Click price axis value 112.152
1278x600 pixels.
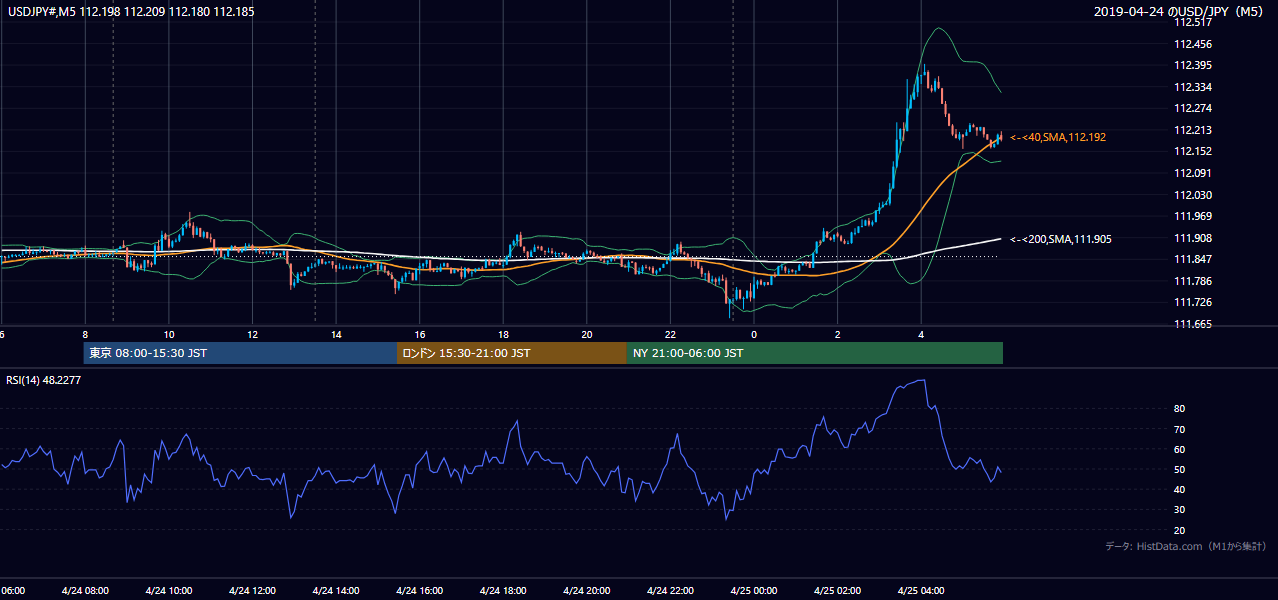tap(1194, 151)
